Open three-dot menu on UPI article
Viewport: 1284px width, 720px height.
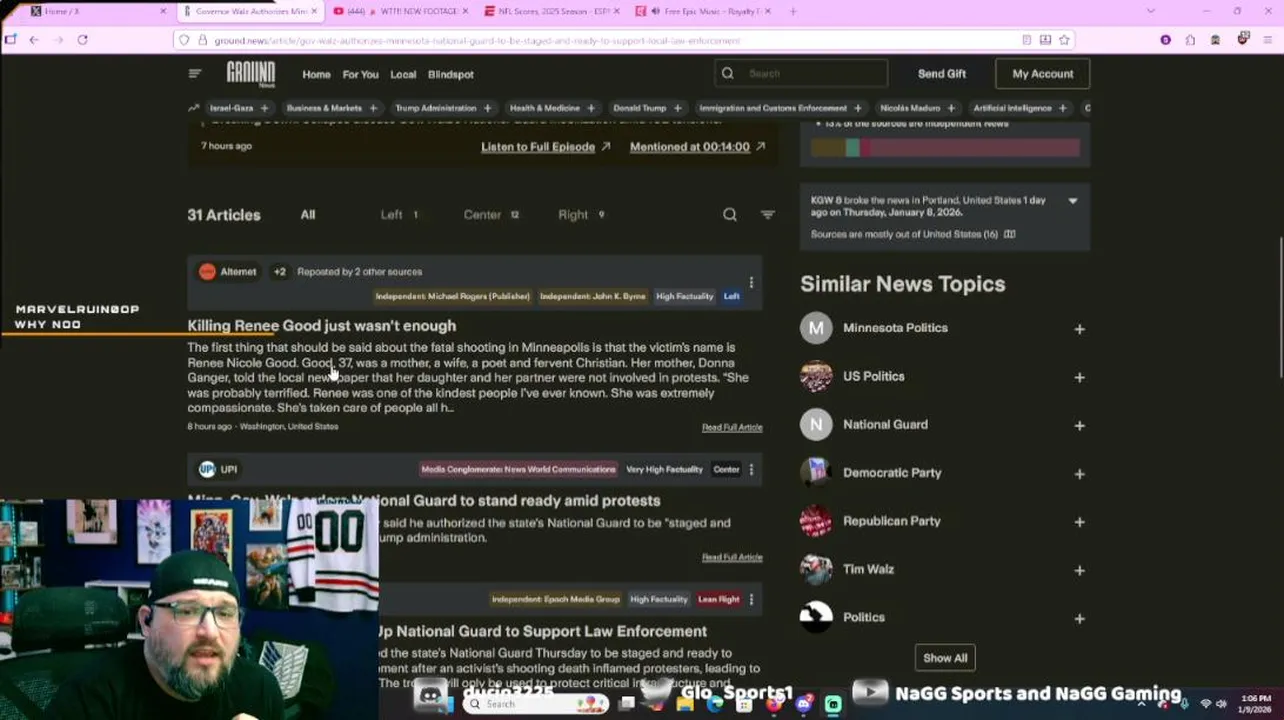coord(751,469)
